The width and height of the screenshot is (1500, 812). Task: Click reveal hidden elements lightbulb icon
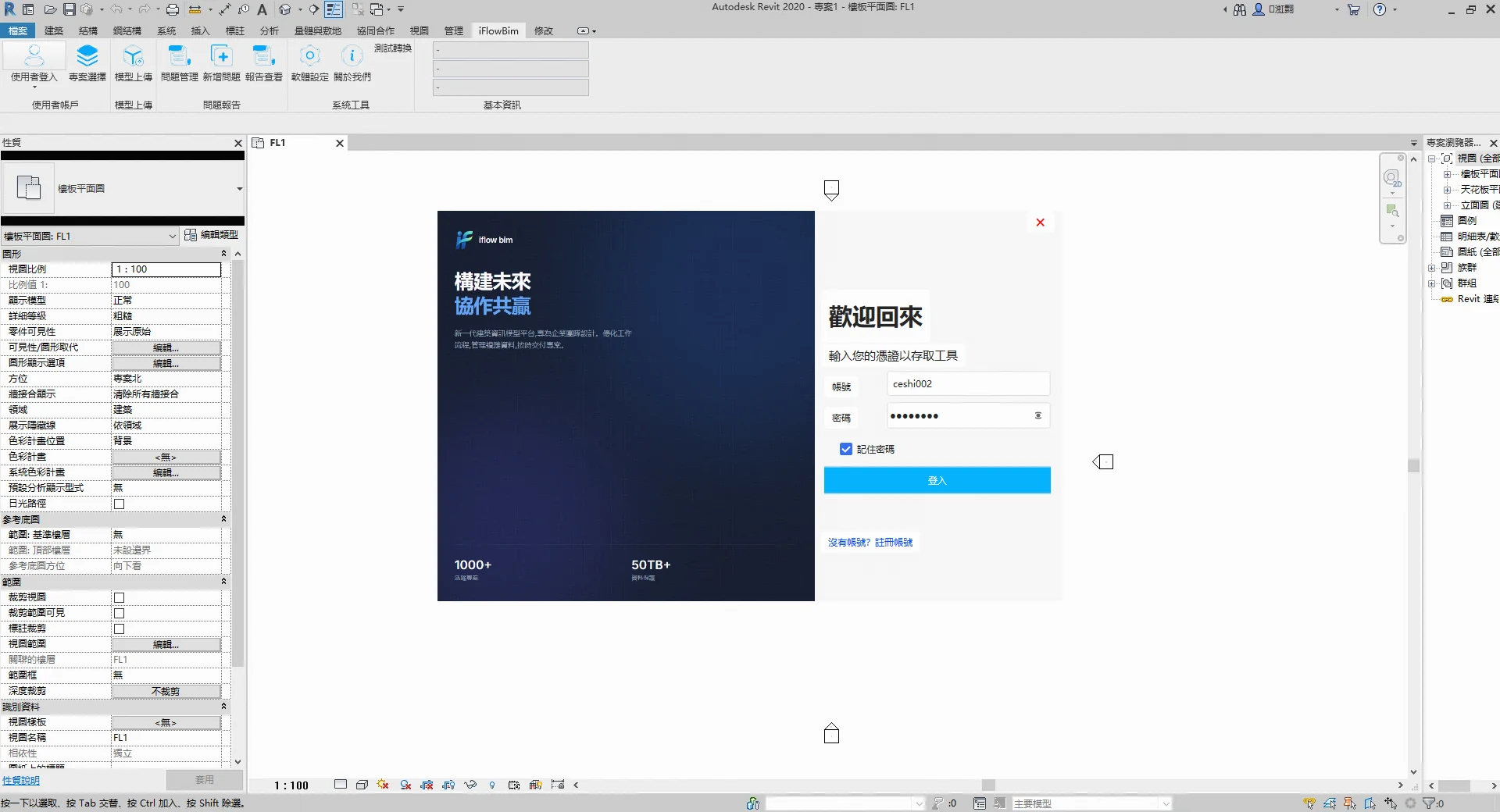[492, 785]
